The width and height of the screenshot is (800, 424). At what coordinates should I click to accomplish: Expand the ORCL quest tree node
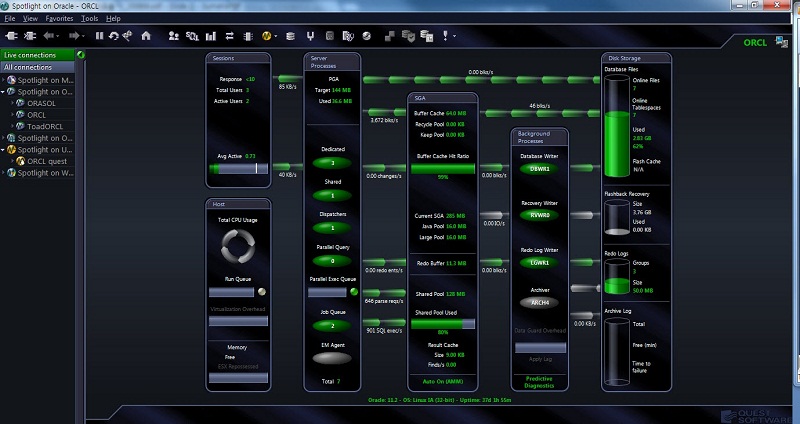click(x=14, y=161)
